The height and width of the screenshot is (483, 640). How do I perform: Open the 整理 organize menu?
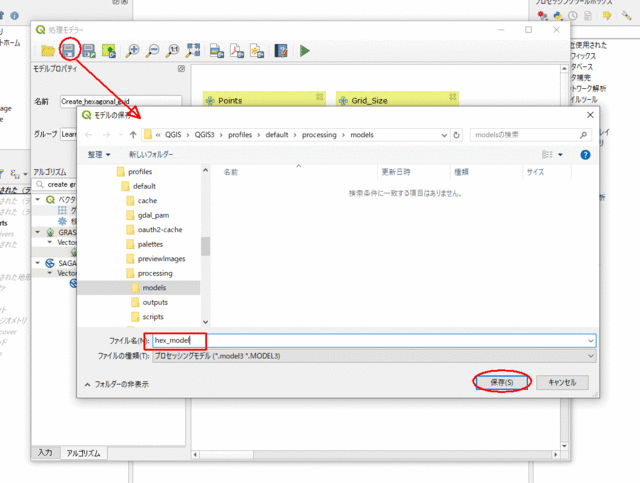pyautogui.click(x=99, y=154)
